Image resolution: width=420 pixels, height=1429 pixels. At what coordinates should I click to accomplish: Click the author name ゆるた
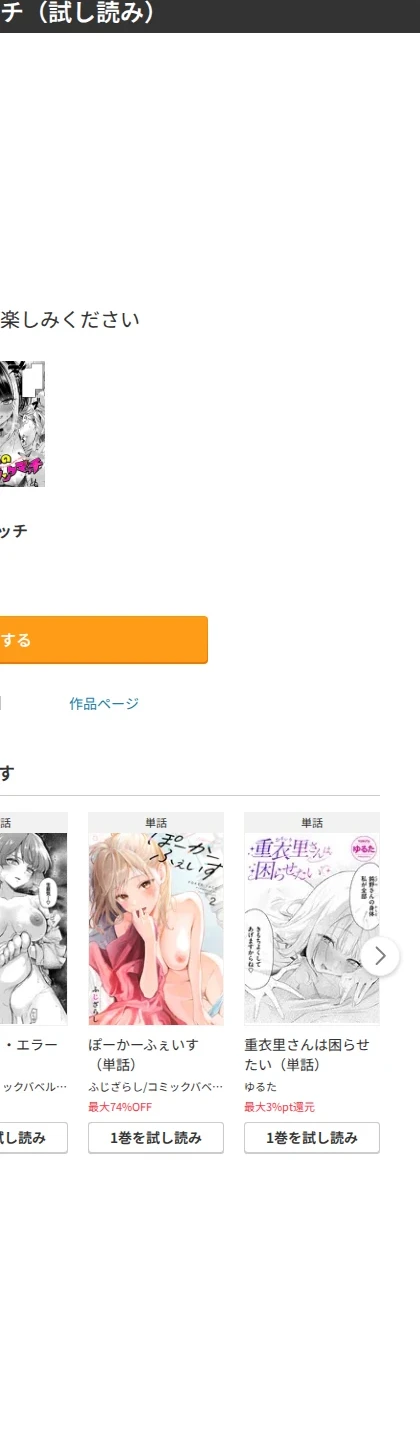(261, 1087)
